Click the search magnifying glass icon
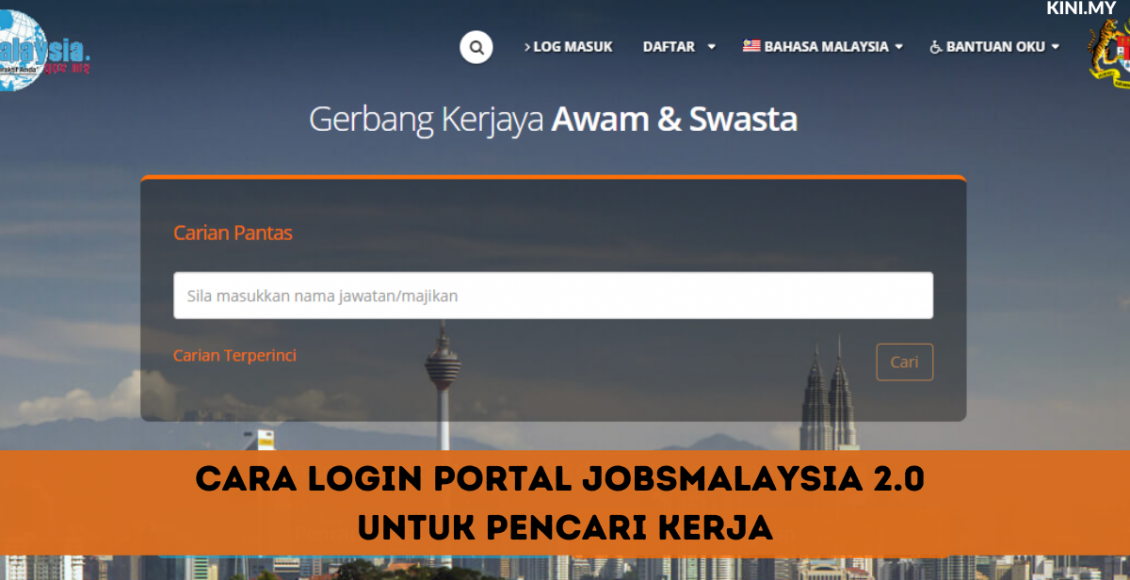1130x580 pixels. [x=474, y=46]
